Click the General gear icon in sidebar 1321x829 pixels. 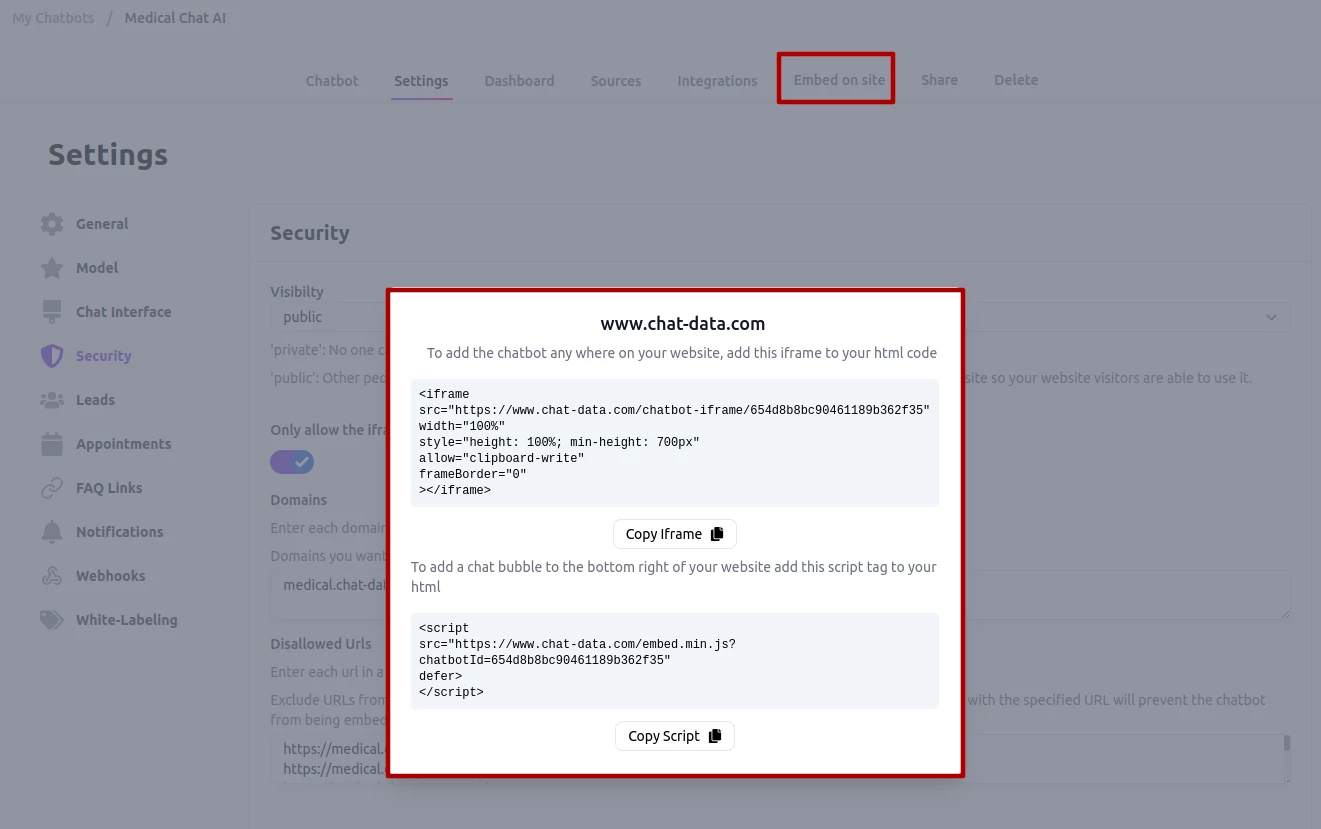pyautogui.click(x=52, y=224)
